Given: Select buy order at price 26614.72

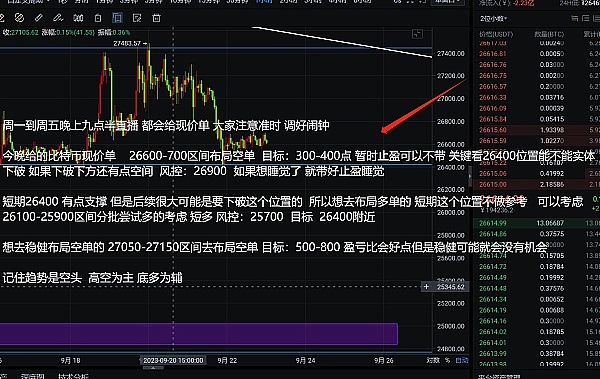Looking at the screenshot, I should coord(536,266).
